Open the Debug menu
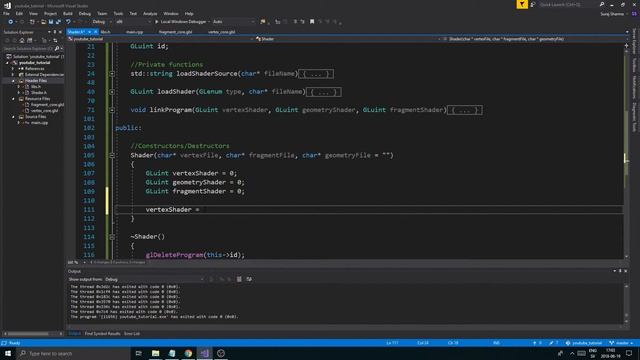This screenshot has width=640, height=360. point(85,13)
